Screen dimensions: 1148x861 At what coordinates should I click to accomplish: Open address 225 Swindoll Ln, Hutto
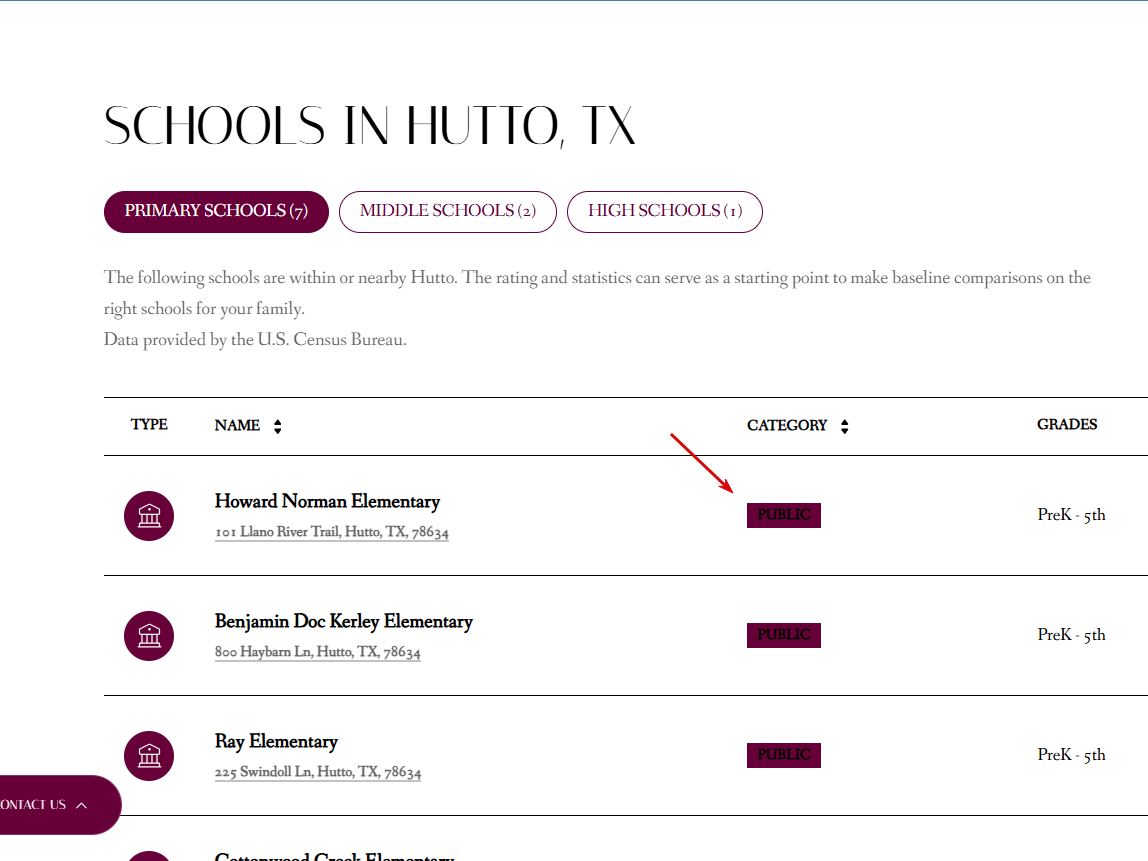pyautogui.click(x=318, y=772)
